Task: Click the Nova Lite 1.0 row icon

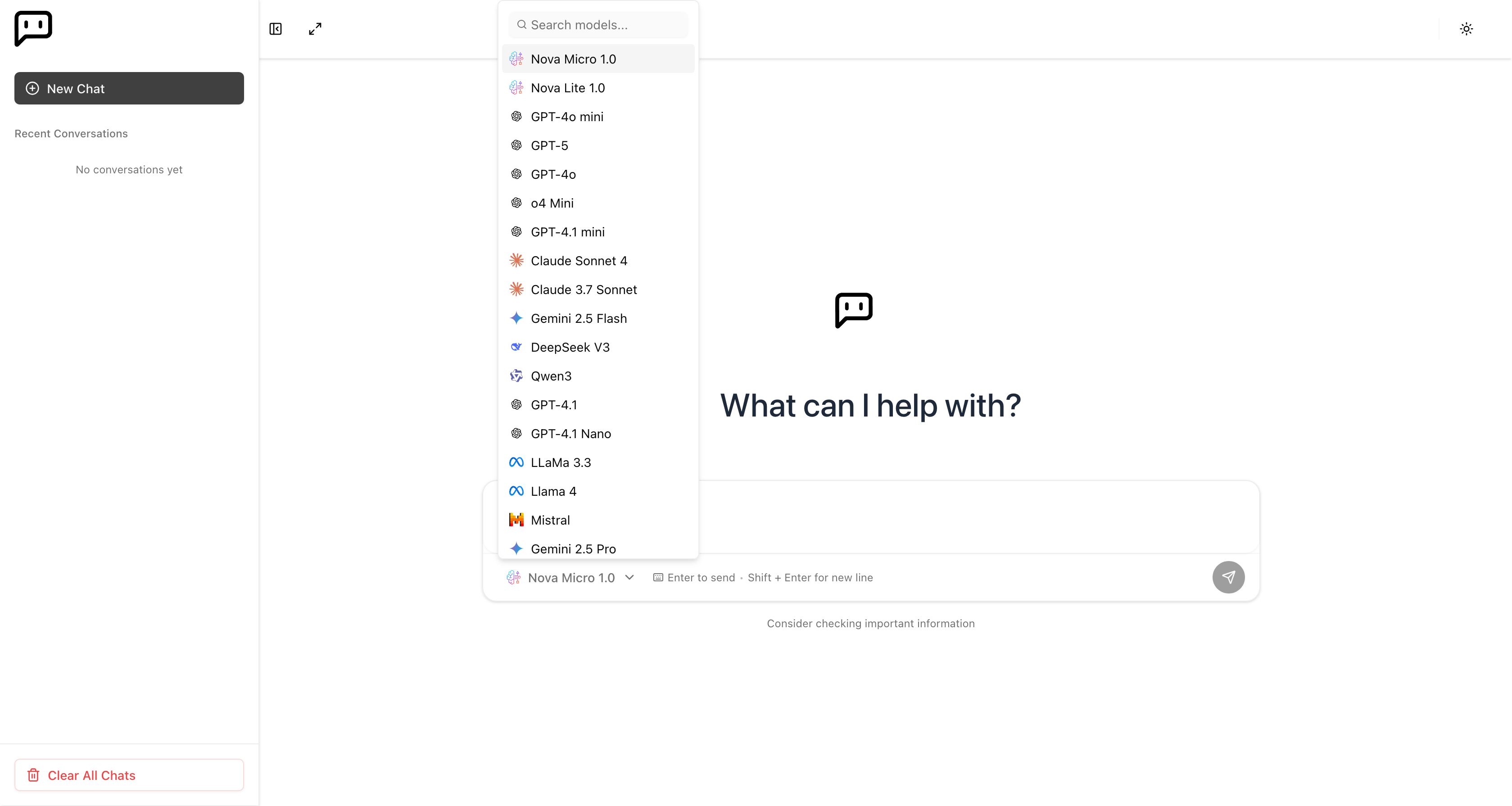Action: (x=516, y=87)
